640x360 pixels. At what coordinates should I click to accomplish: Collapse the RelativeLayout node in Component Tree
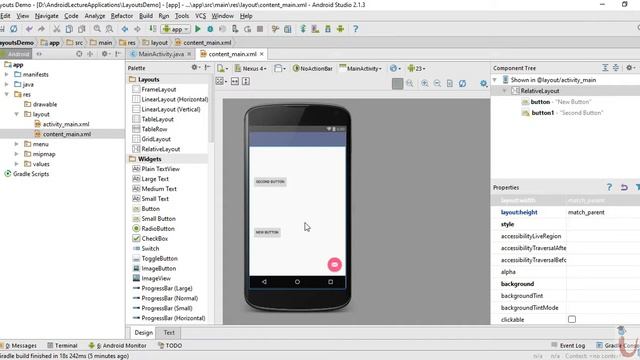coord(504,91)
